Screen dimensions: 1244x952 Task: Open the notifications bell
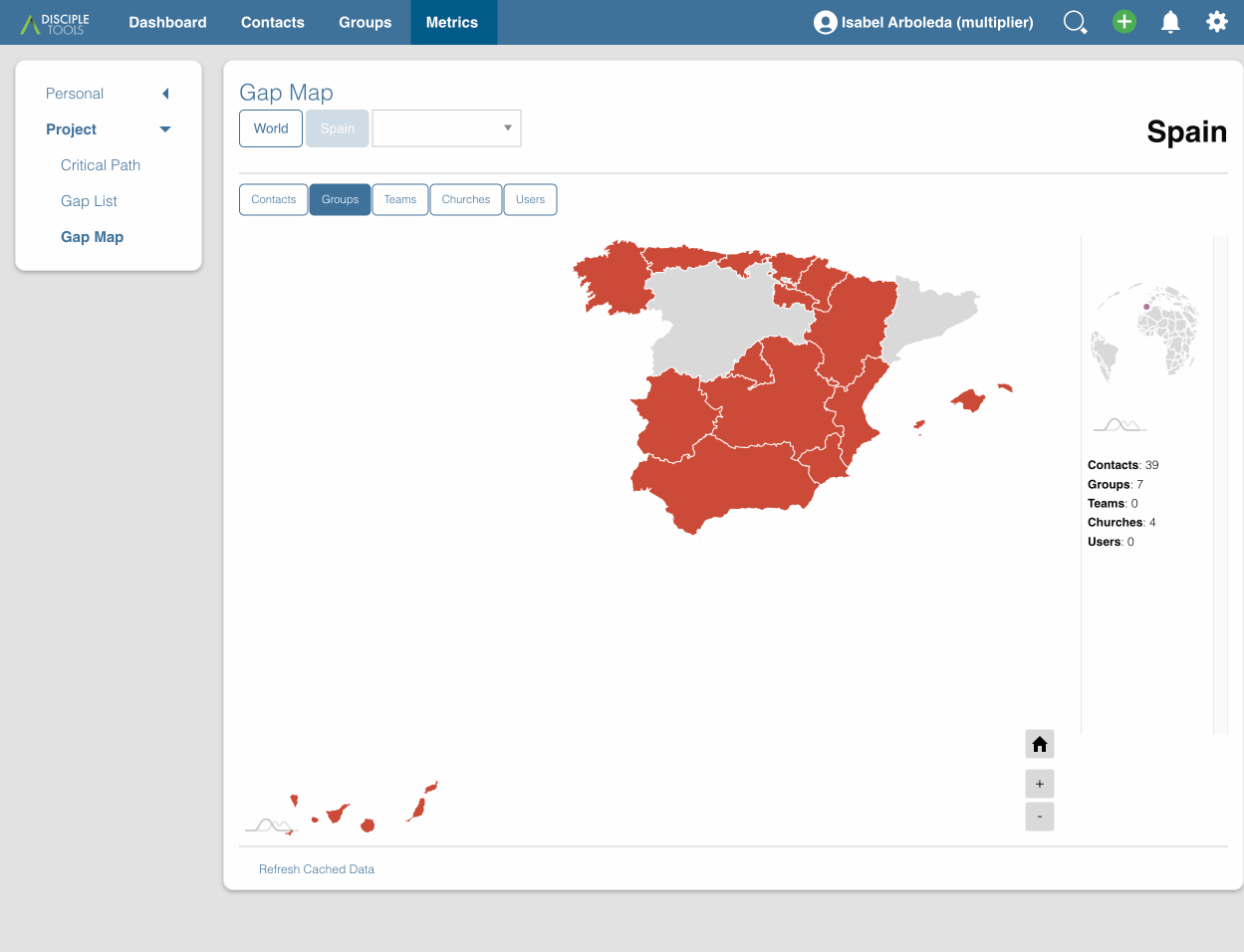click(x=1170, y=22)
